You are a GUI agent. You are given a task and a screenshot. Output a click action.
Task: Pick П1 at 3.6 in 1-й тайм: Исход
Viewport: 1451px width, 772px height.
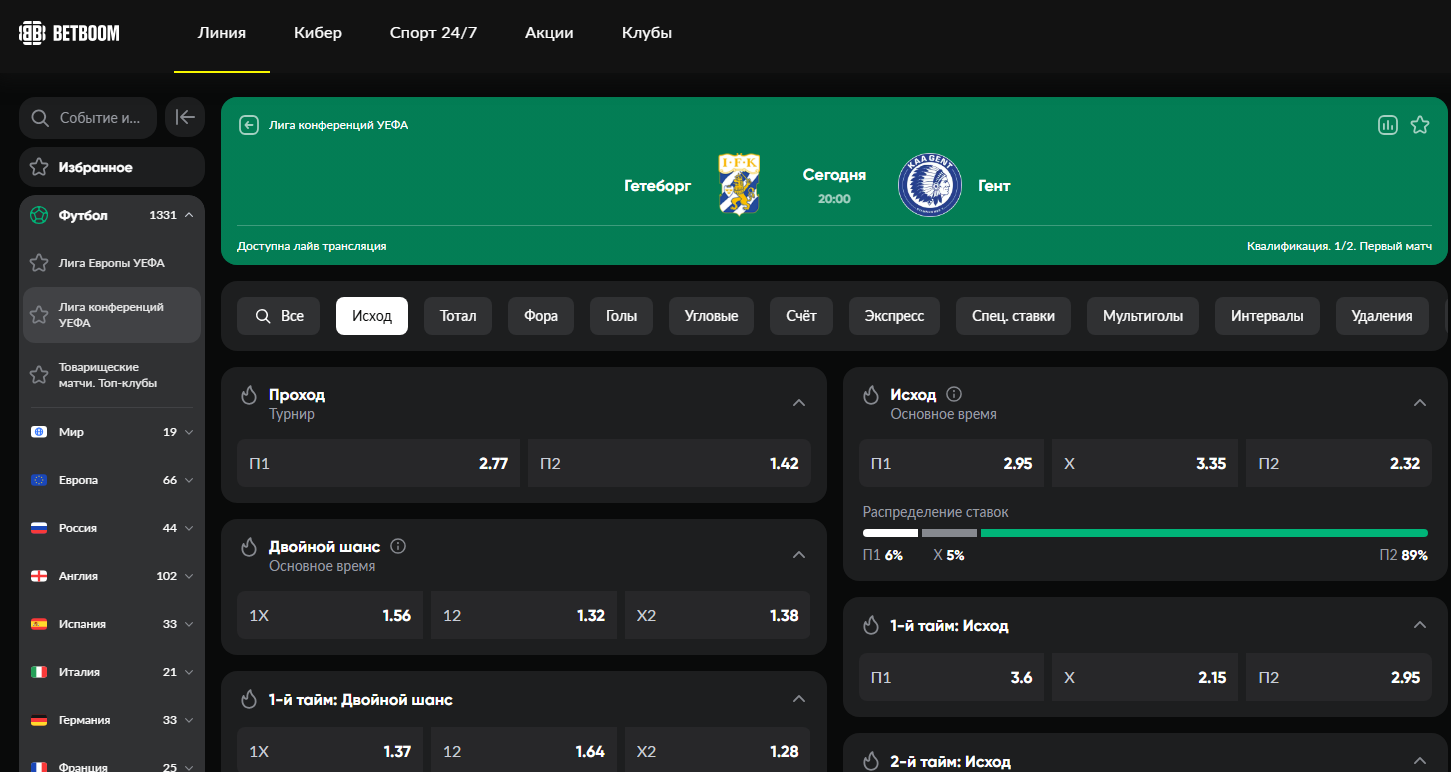coord(952,677)
